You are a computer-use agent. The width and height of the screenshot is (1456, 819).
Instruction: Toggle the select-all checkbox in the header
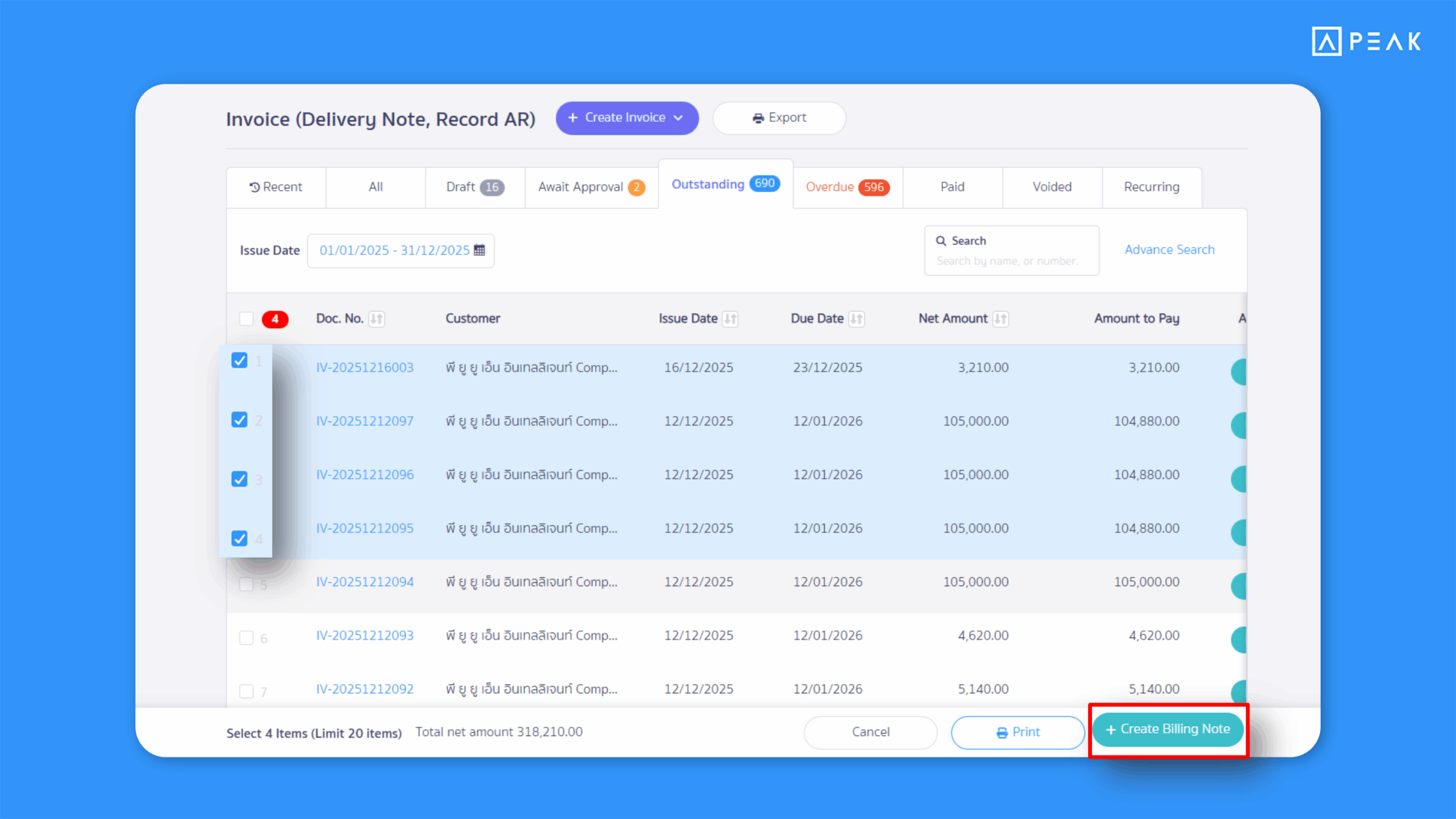(246, 318)
